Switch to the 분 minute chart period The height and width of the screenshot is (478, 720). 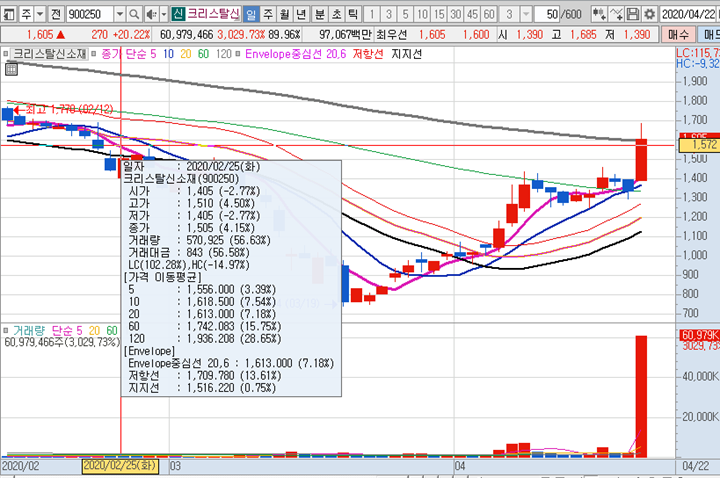click(x=320, y=15)
